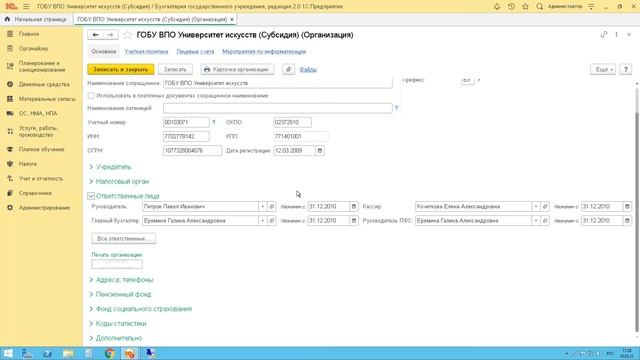
Task: Open Руководитель ПФС record icon
Action: click(544, 220)
